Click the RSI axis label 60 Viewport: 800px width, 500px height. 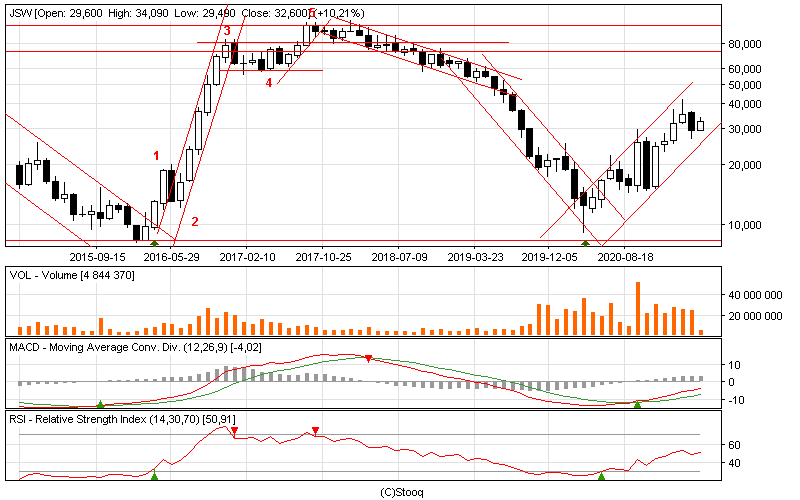point(734,445)
